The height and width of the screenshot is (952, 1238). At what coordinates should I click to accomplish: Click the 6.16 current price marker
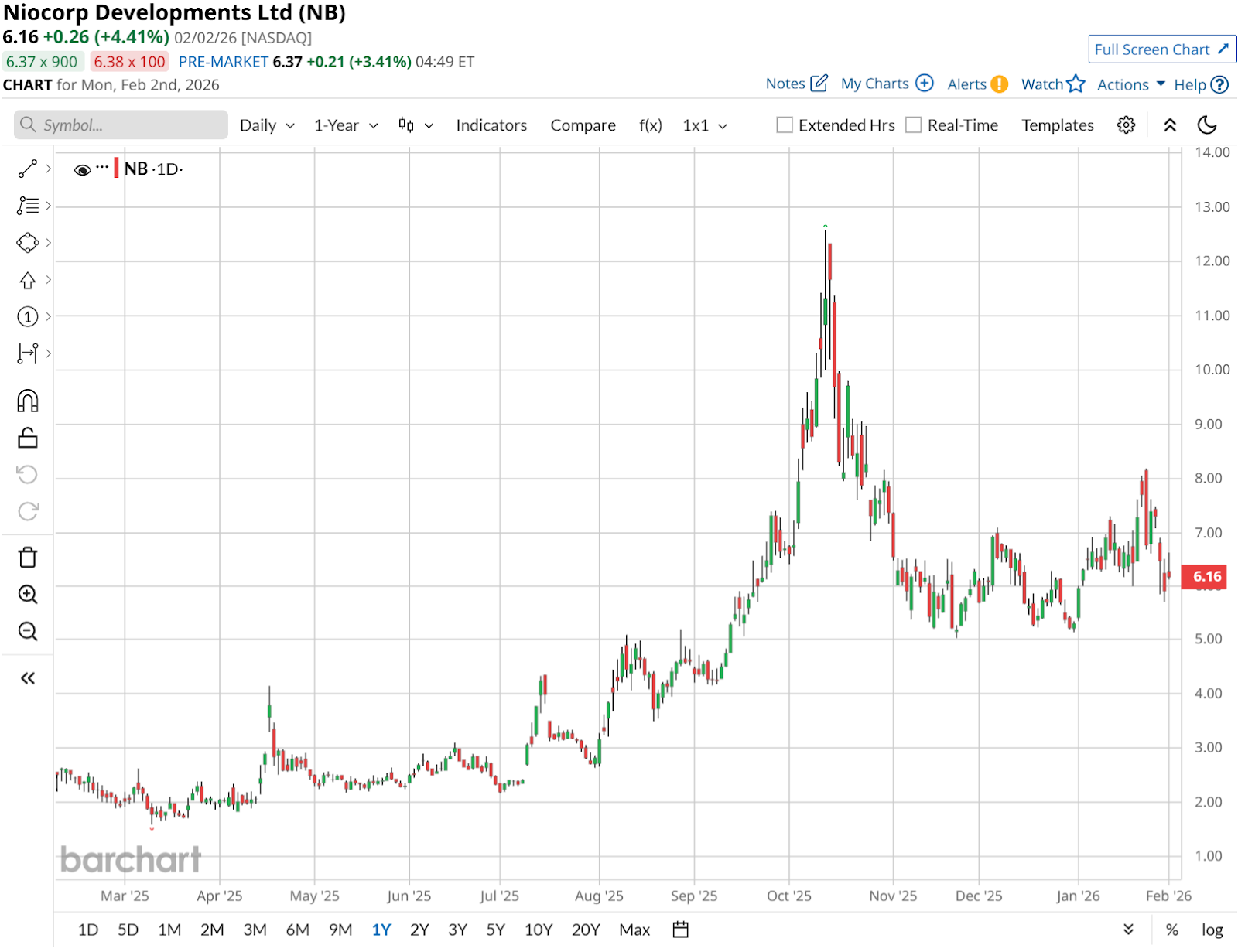point(1204,576)
